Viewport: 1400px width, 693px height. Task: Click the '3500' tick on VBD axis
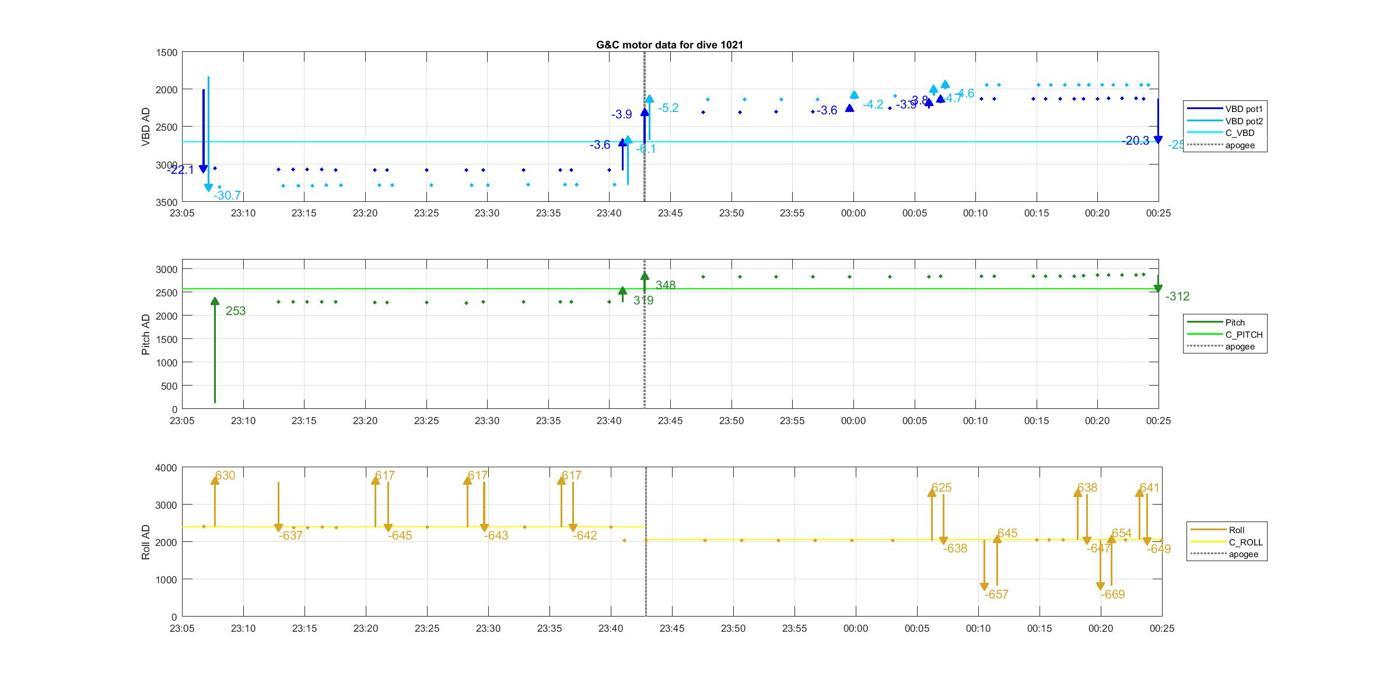click(x=166, y=202)
